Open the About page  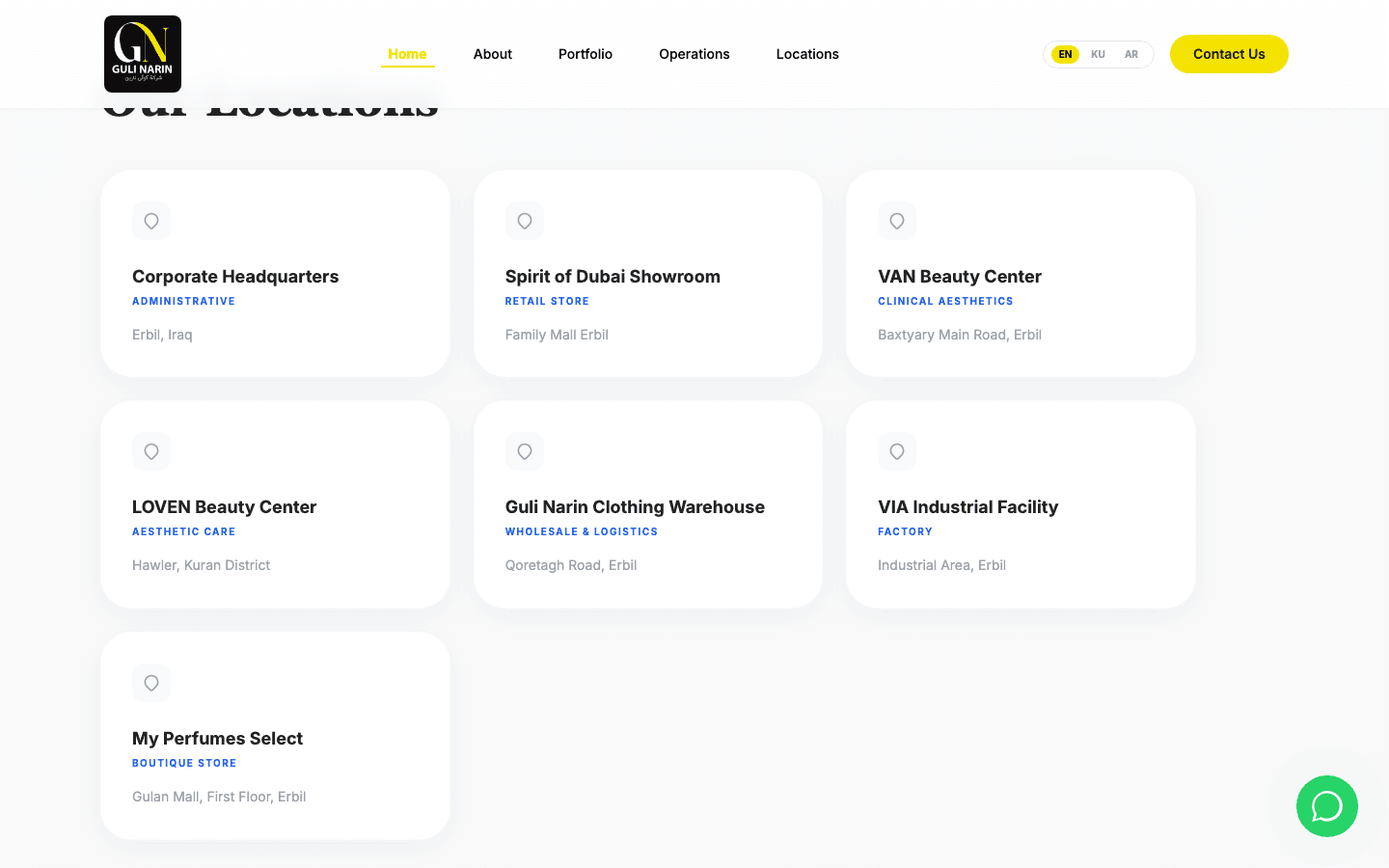[x=493, y=54]
